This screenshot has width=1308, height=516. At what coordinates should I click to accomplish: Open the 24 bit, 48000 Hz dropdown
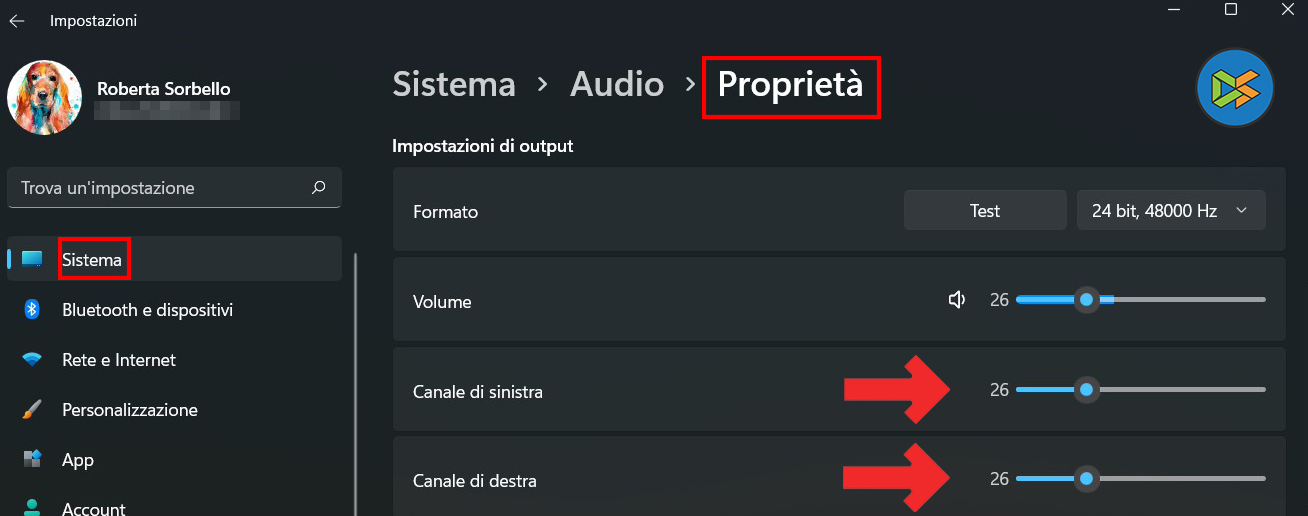click(x=1171, y=211)
